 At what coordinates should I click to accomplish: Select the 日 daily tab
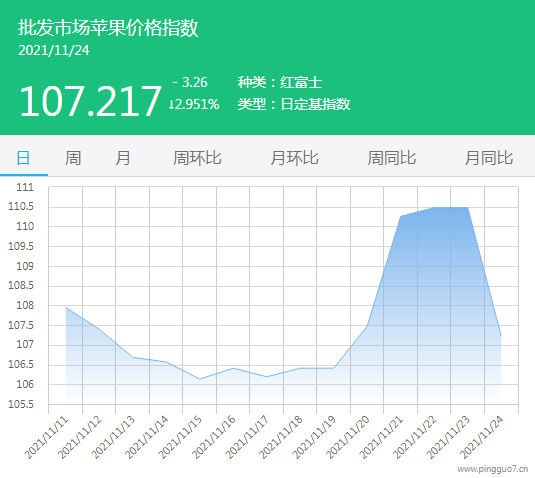pyautogui.click(x=24, y=158)
